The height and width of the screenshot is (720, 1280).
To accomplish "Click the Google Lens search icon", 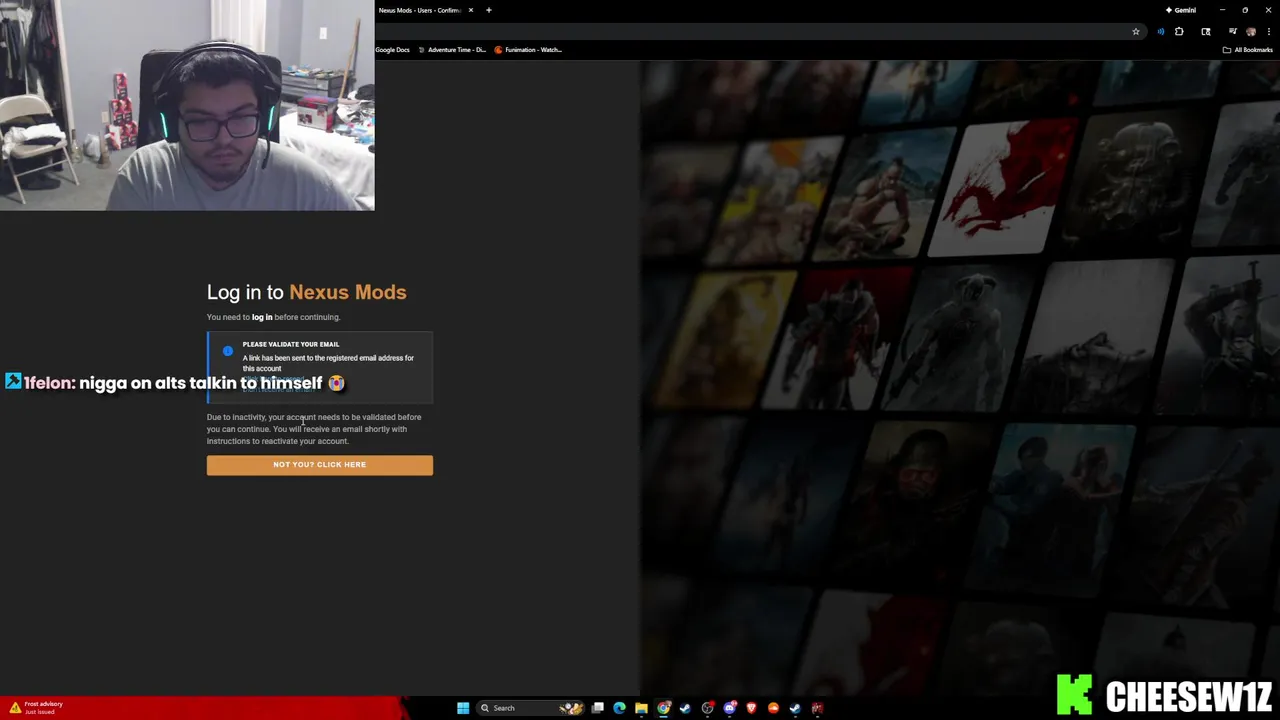I will (x=1206, y=32).
